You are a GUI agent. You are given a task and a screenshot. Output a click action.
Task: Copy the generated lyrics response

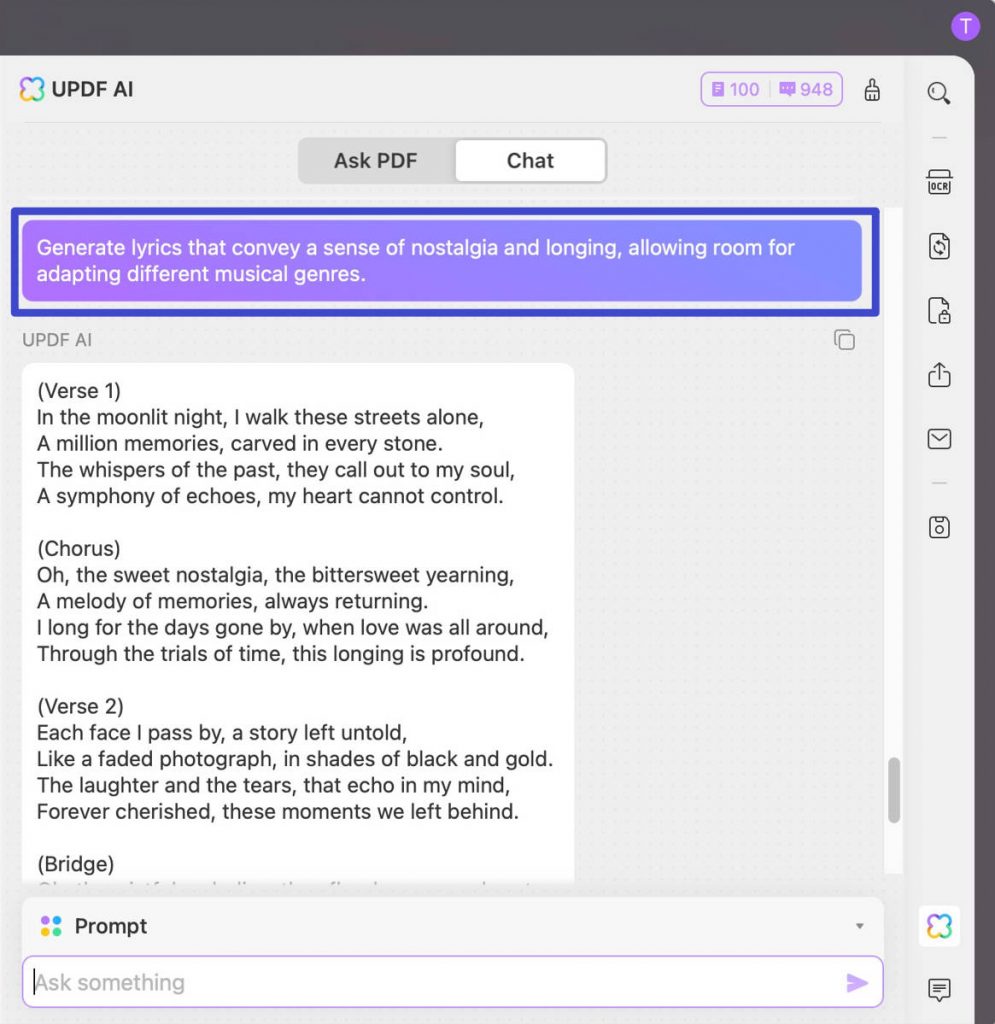tap(843, 340)
